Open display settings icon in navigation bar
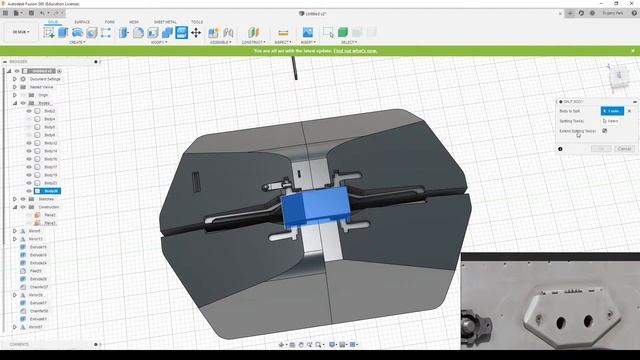The height and width of the screenshot is (360, 640). pyautogui.click(x=333, y=345)
